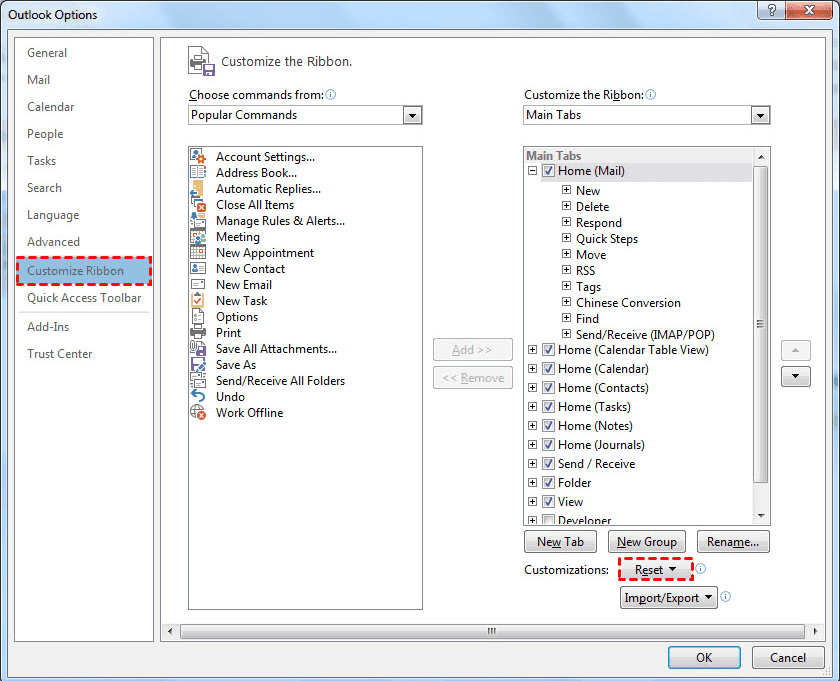Click info icon next to Import/Export
Viewport: 840px width, 681px height.
pos(726,596)
